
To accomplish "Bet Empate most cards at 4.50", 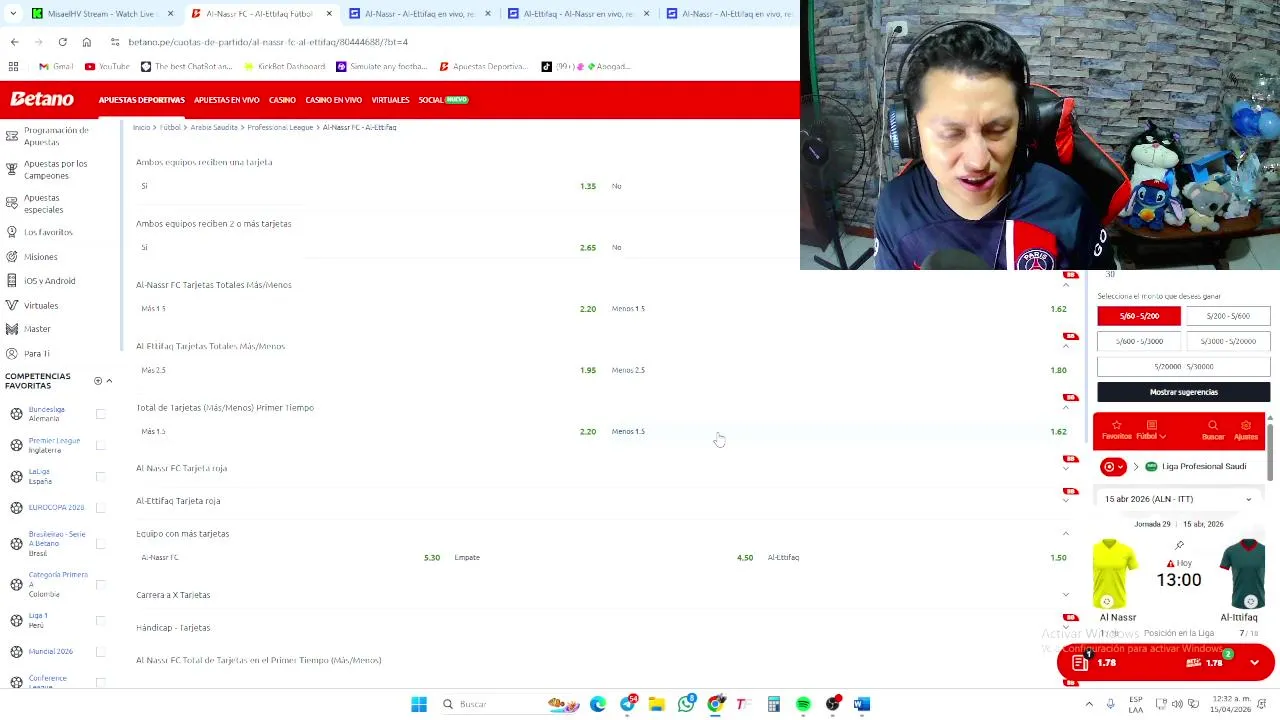I will pyautogui.click(x=603, y=558).
